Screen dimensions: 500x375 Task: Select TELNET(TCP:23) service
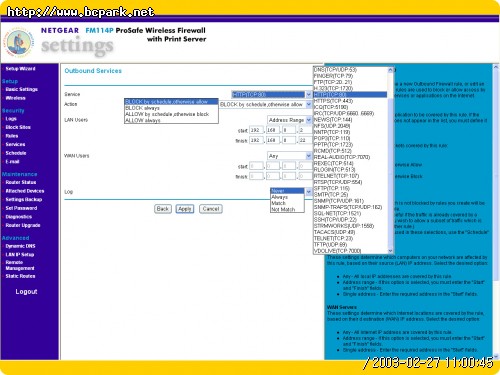tap(350, 238)
